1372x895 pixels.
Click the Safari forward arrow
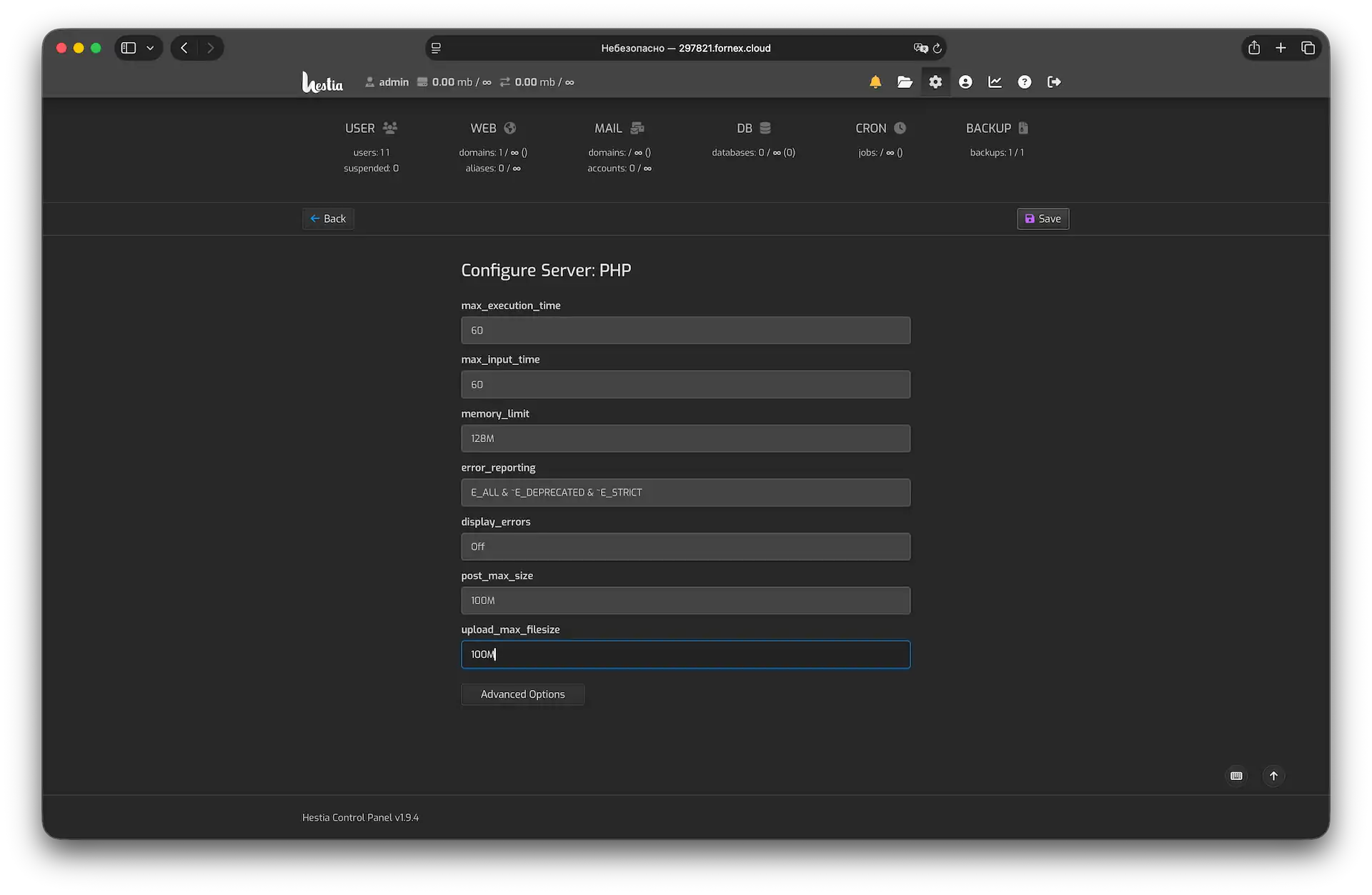pos(210,48)
